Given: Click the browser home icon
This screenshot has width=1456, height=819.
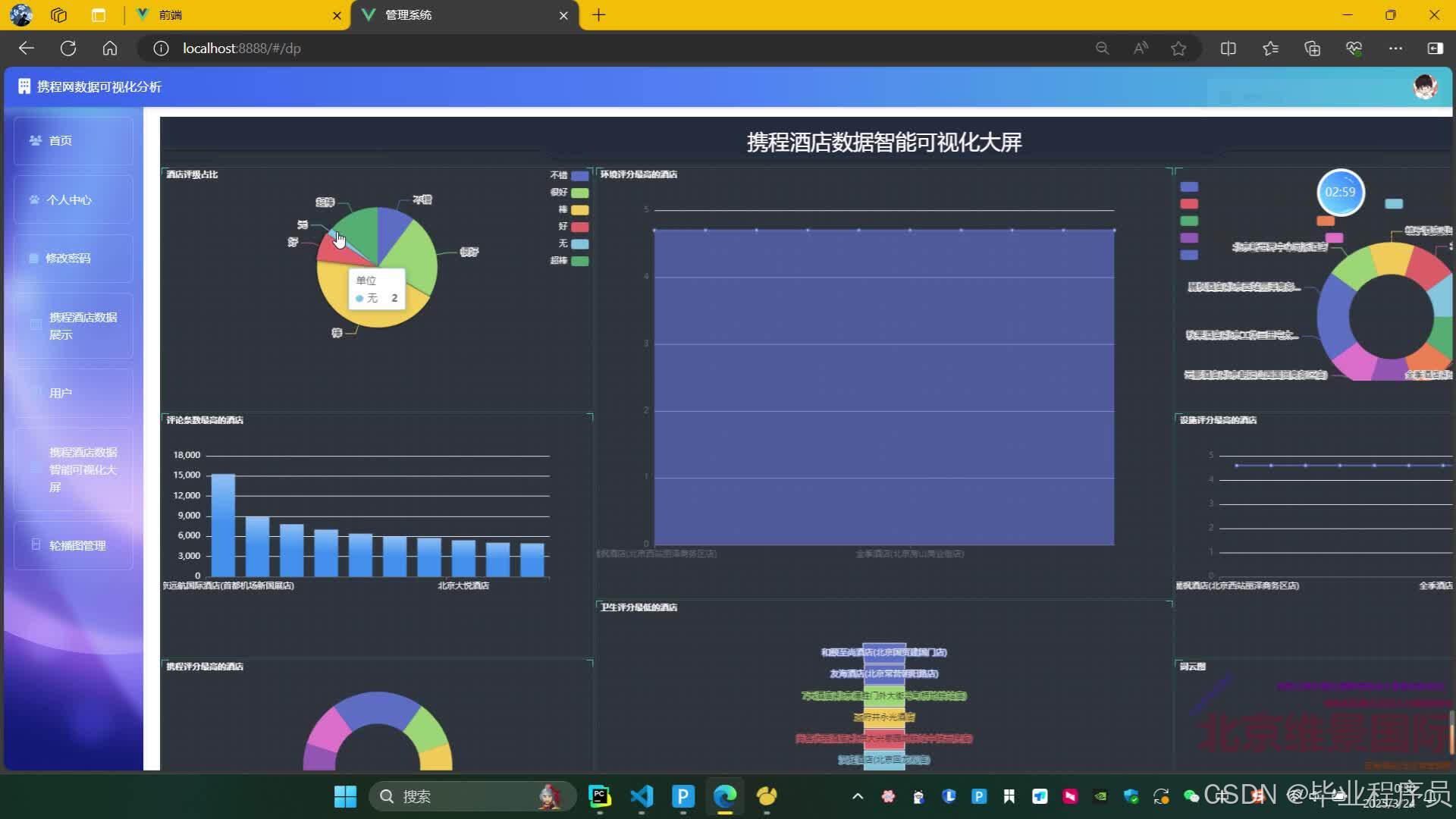Looking at the screenshot, I should tap(110, 49).
